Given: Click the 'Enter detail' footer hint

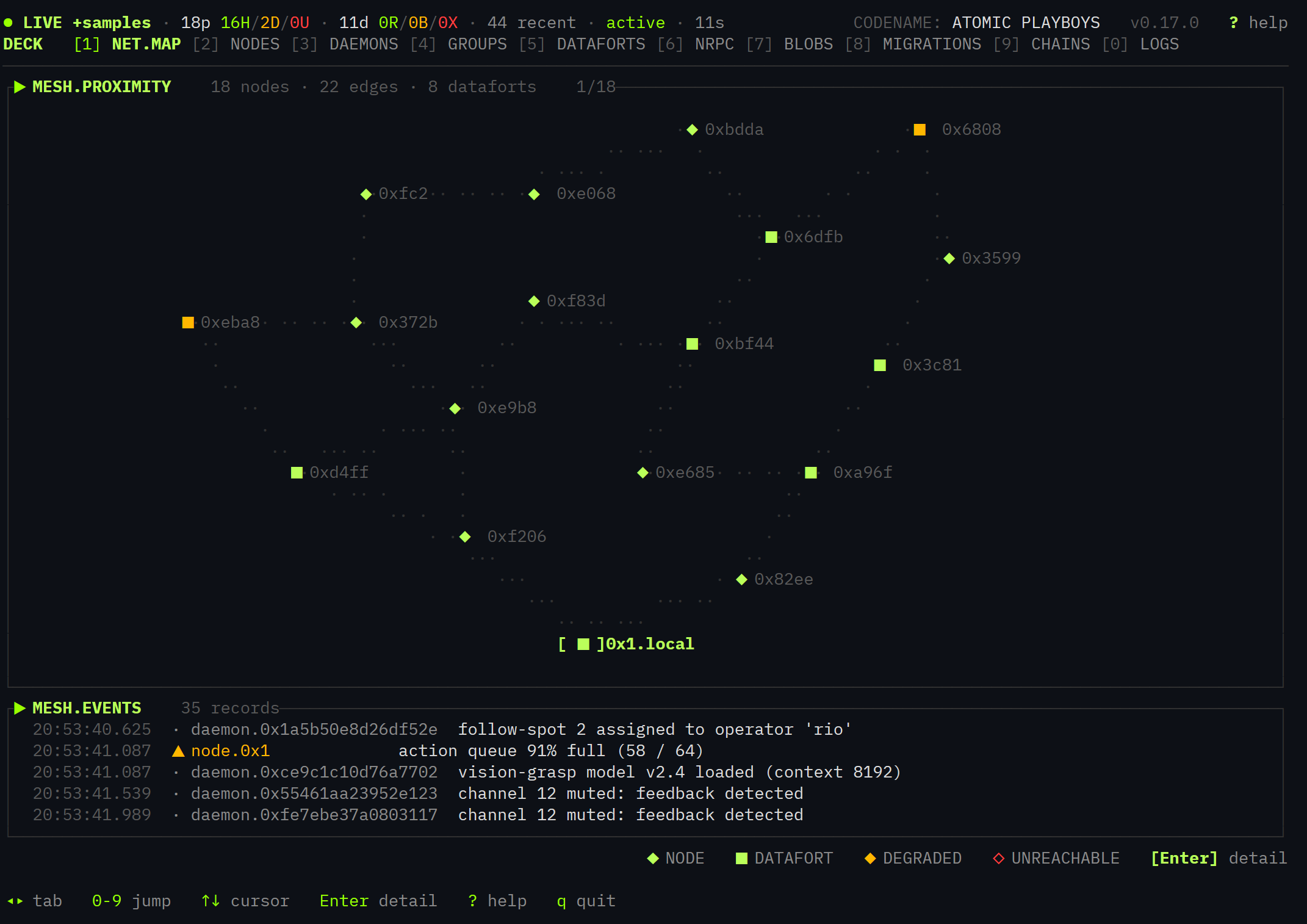Looking at the screenshot, I should tap(378, 901).
